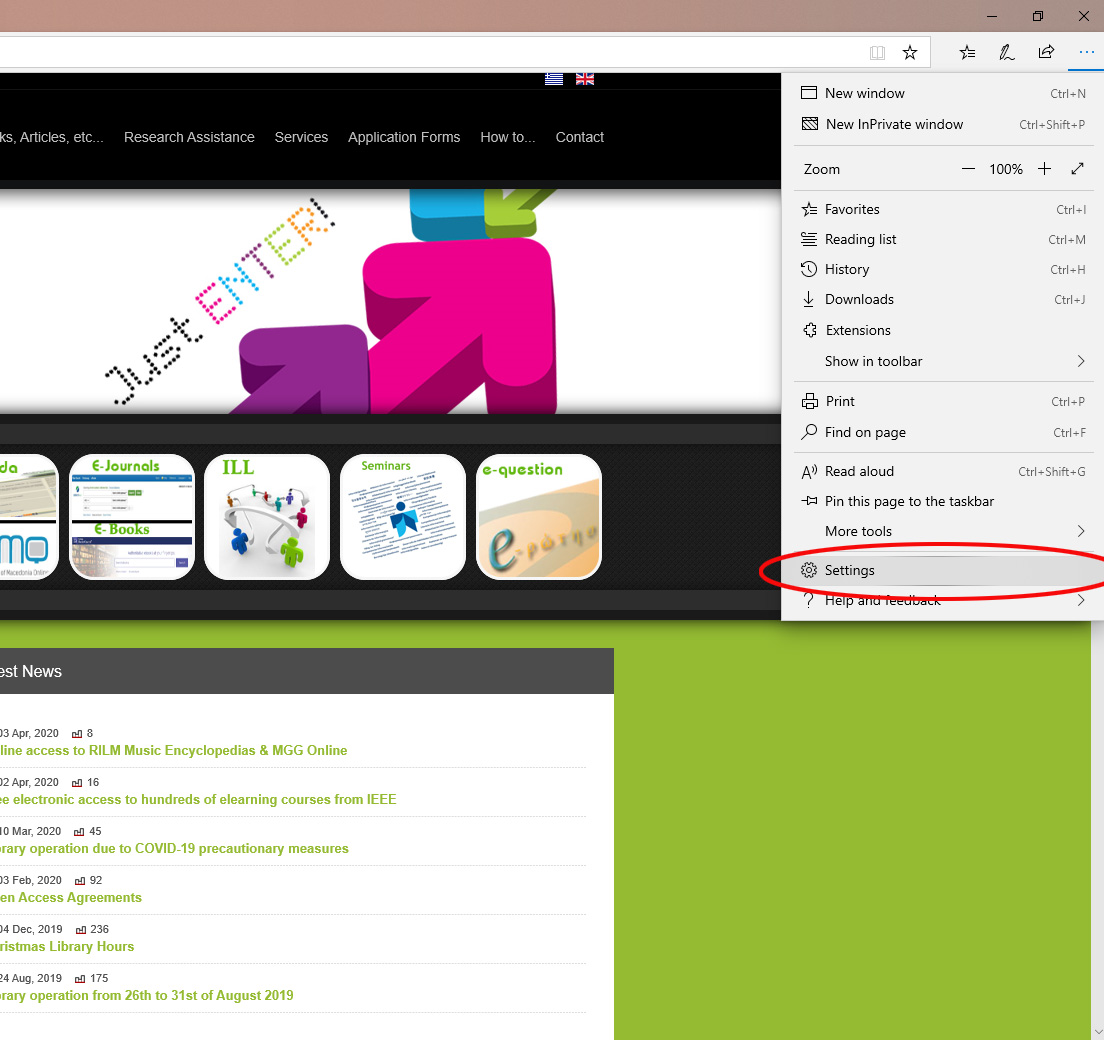Click the three-dot Settings and more button
This screenshot has width=1104, height=1040.
(1086, 53)
